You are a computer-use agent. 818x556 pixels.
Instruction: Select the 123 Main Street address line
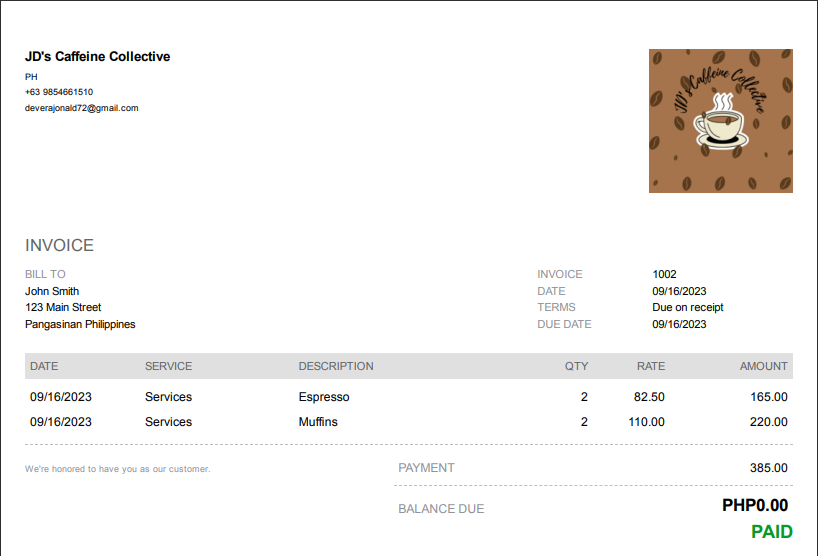[63, 307]
